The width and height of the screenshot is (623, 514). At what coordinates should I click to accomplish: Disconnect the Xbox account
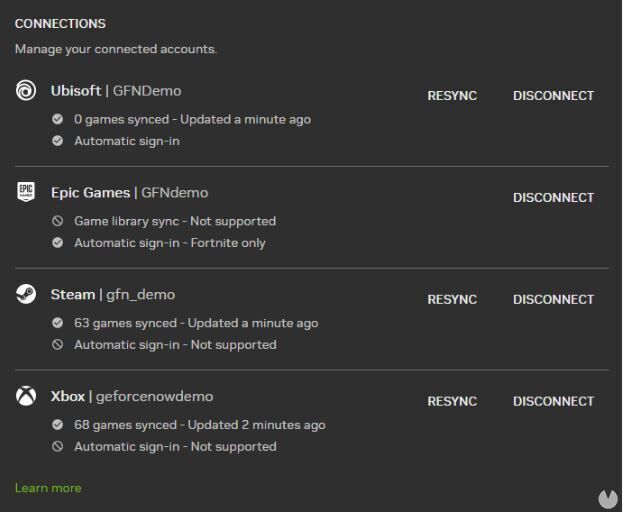tap(553, 401)
